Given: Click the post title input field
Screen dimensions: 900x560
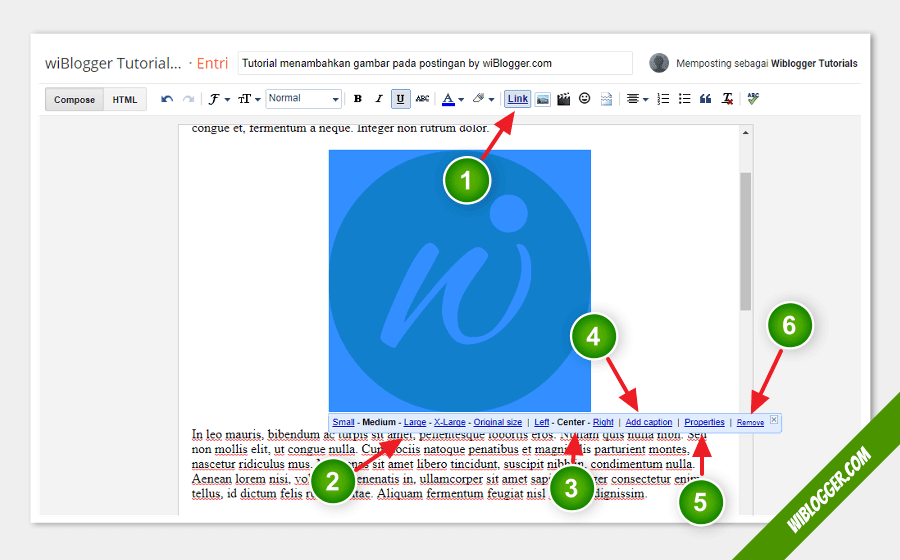Looking at the screenshot, I should click(x=435, y=63).
